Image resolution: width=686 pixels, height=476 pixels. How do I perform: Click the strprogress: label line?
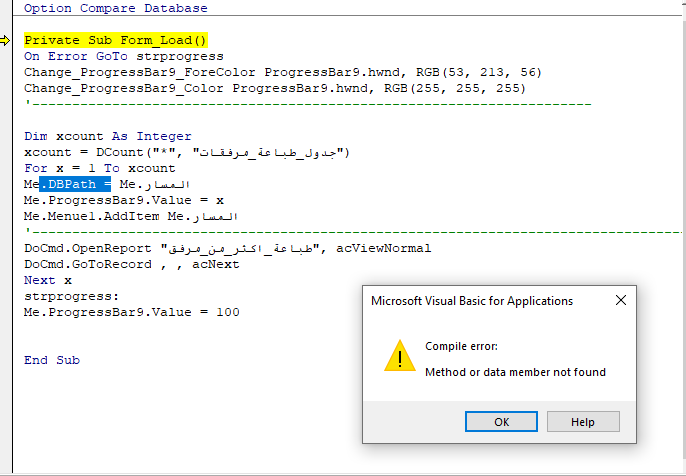(72, 296)
